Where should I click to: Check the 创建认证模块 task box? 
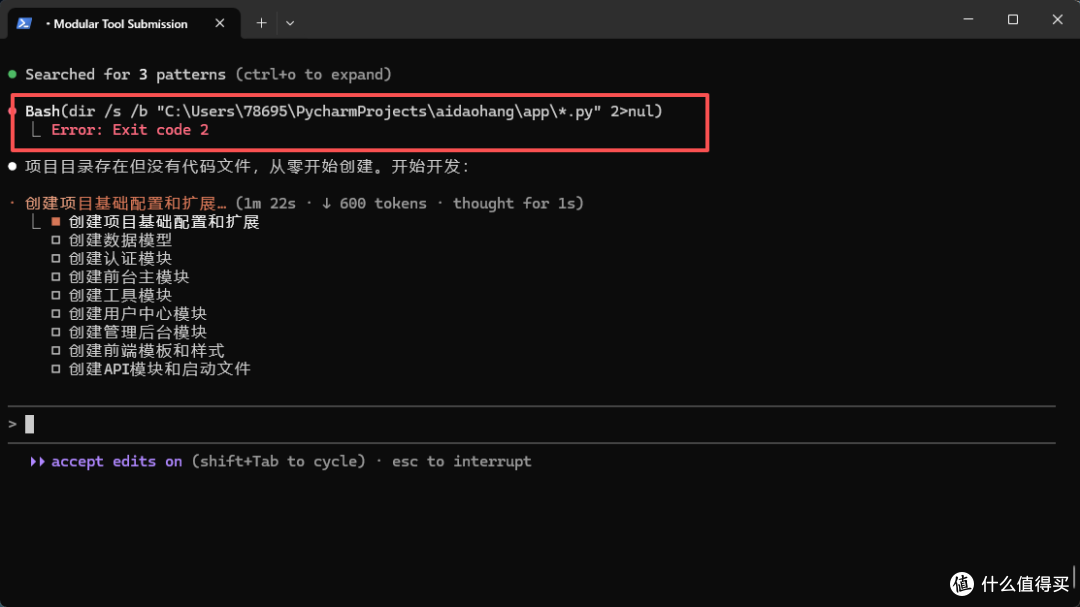(56, 258)
